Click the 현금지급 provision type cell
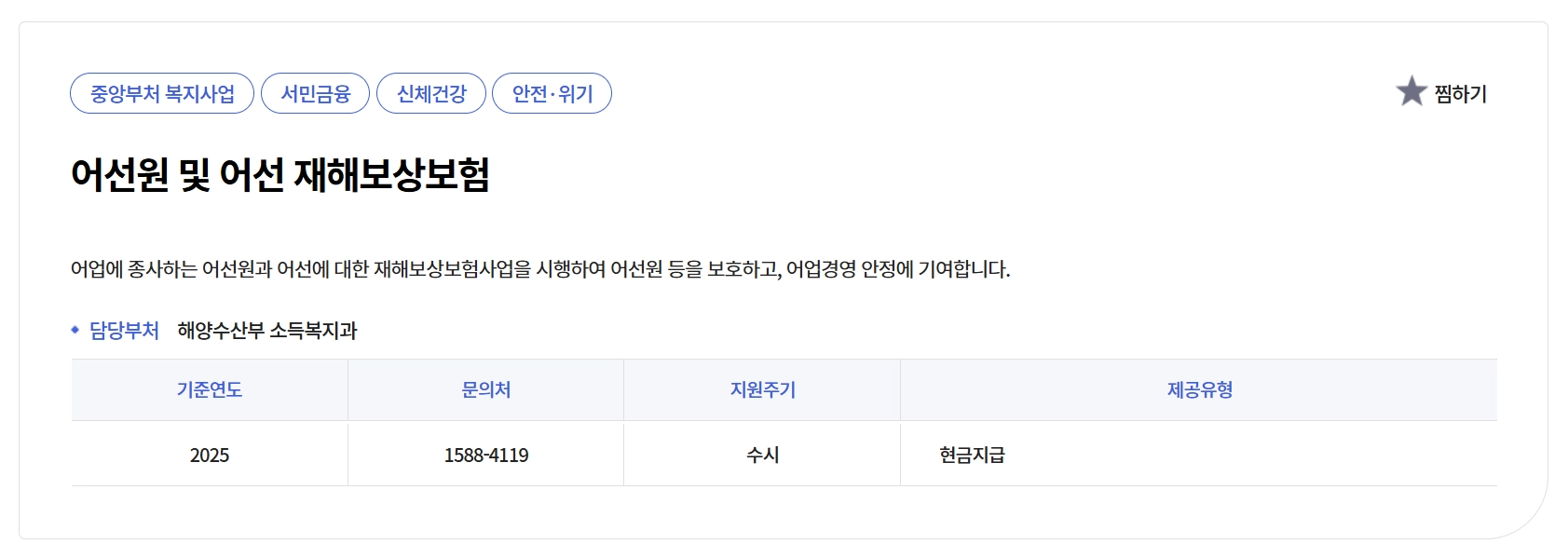Image resolution: width=1568 pixels, height=558 pixels. point(973,454)
